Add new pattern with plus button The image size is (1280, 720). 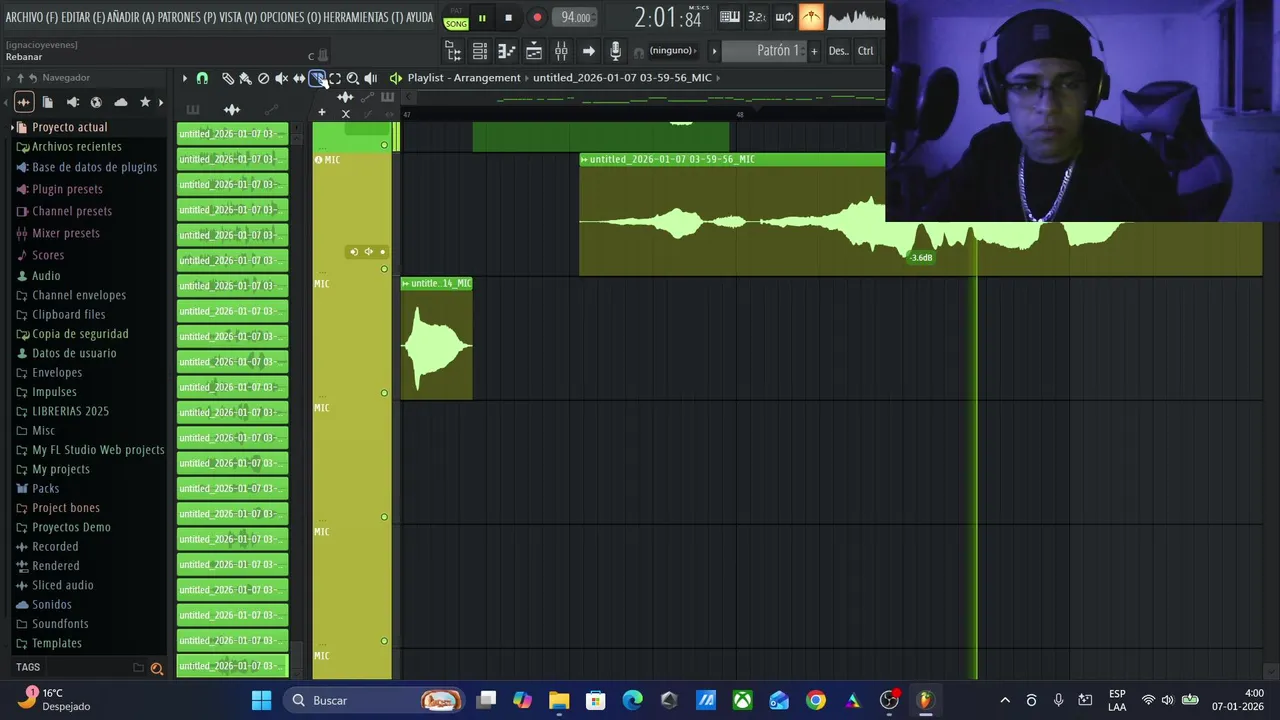814,51
